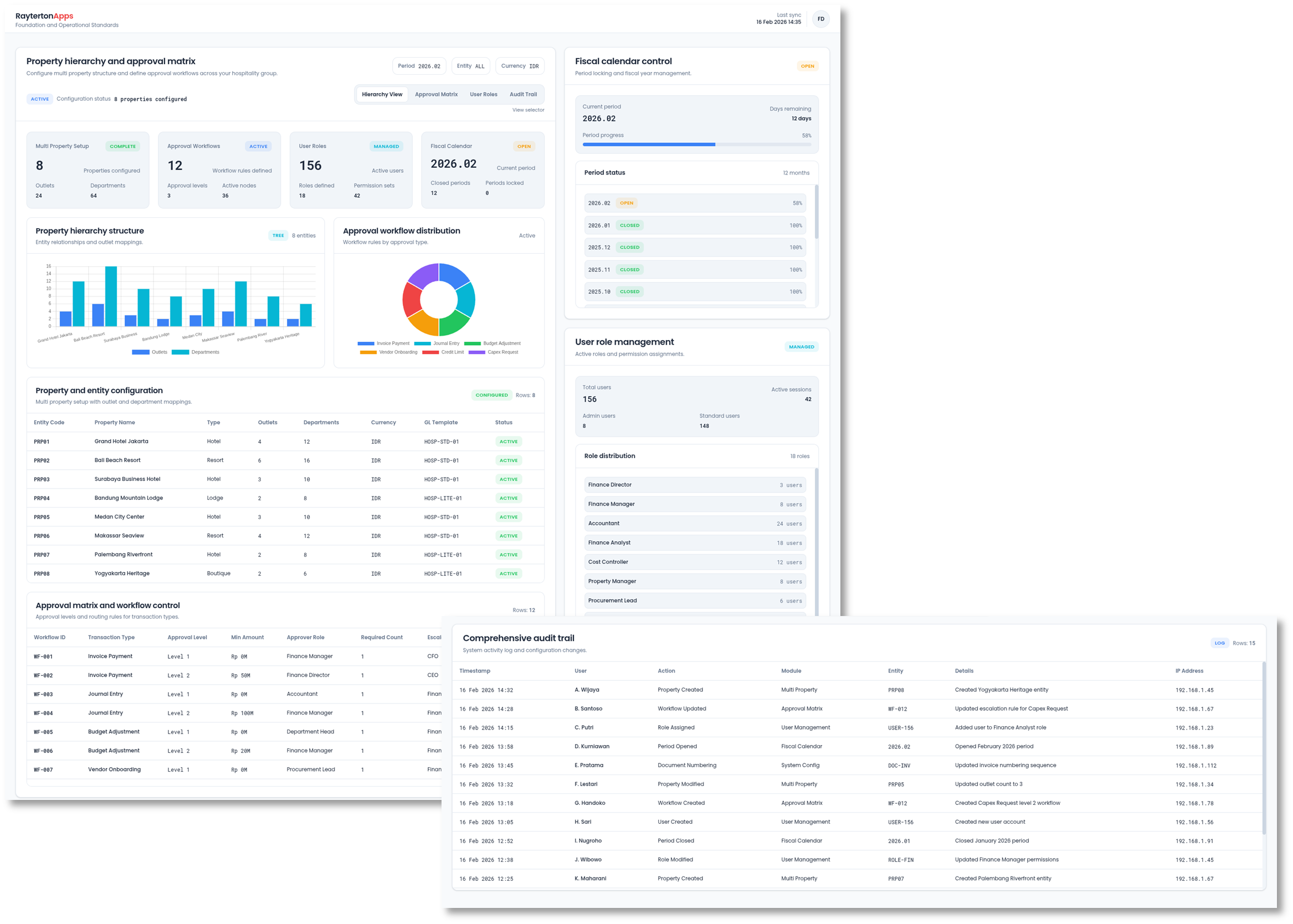Open the Period 2026.02 selector

pyautogui.click(x=419, y=66)
